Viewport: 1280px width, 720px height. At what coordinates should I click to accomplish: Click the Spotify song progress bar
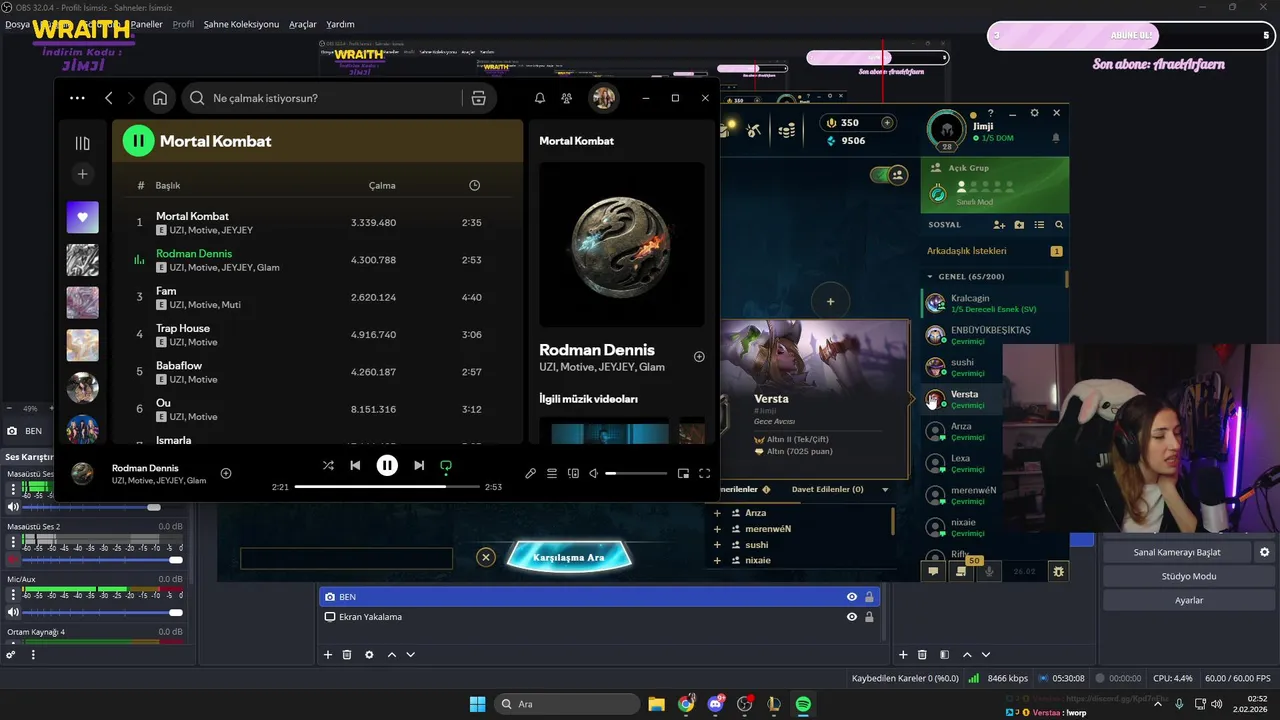(387, 486)
